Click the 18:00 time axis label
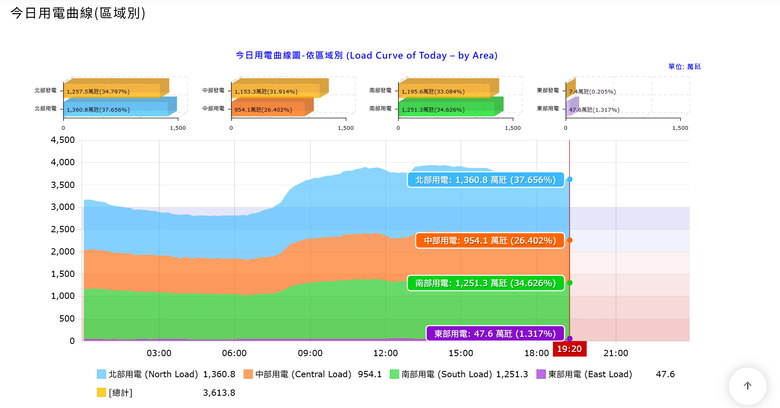This screenshot has height=408, width=780. tap(537, 353)
